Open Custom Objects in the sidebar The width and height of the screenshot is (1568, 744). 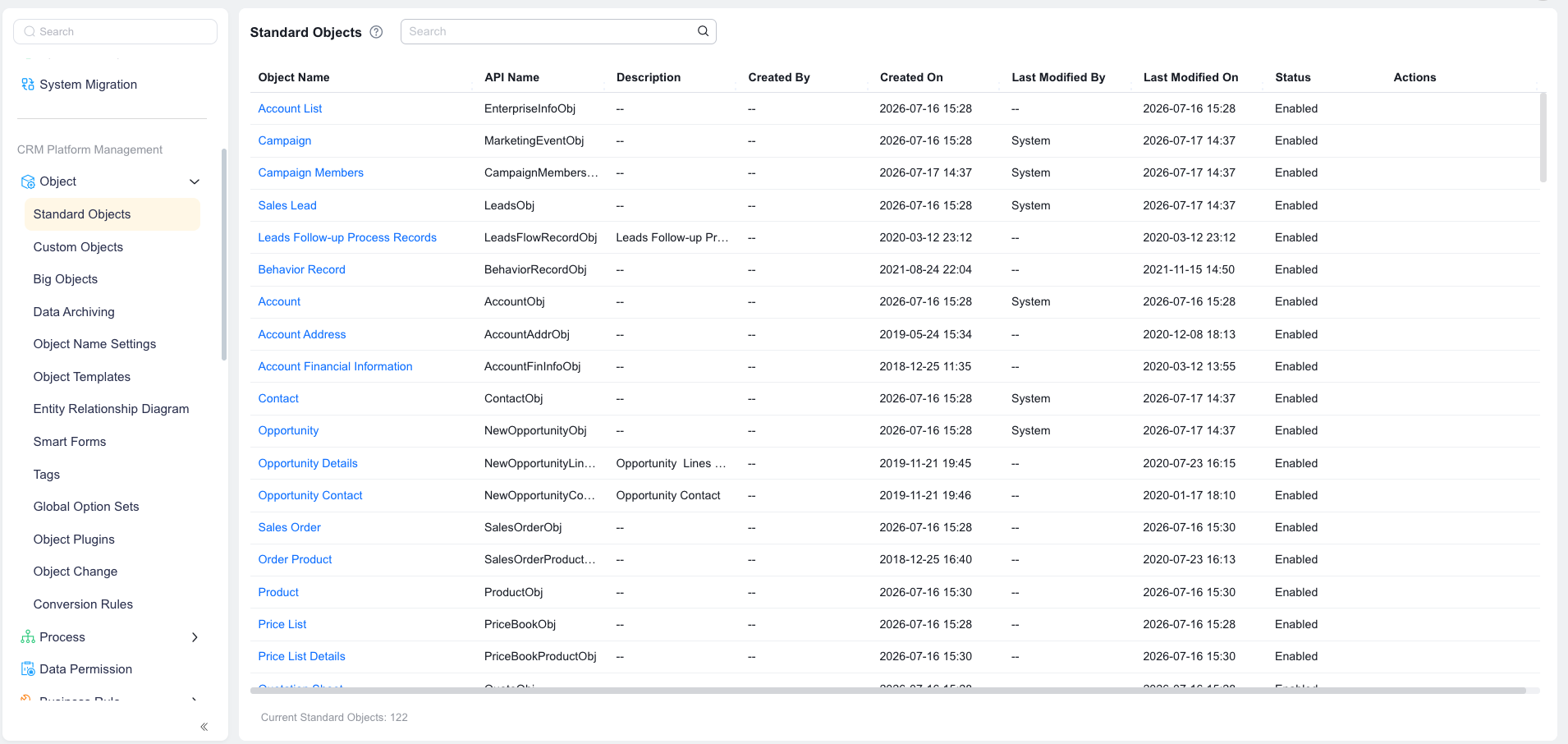click(78, 247)
